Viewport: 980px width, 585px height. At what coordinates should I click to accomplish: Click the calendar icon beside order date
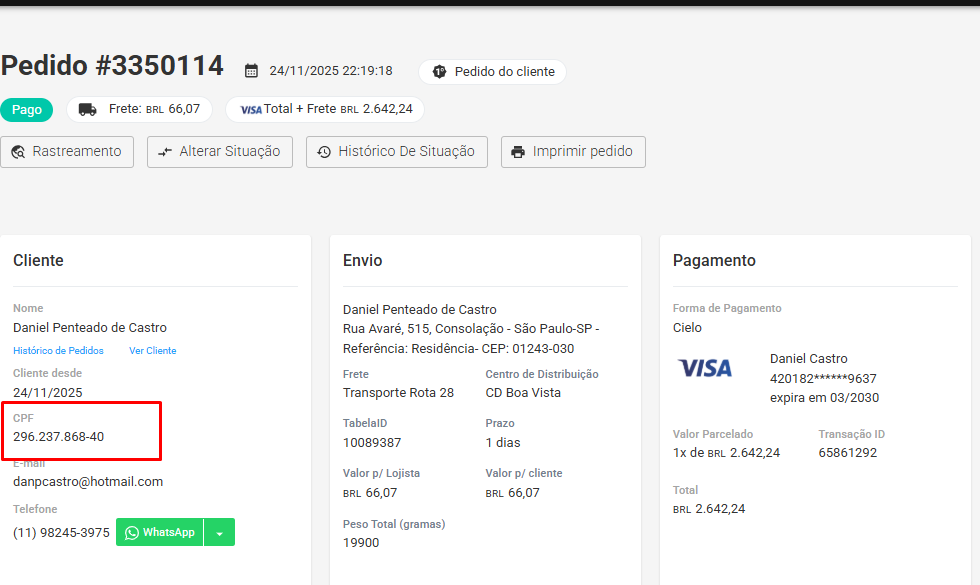point(251,71)
